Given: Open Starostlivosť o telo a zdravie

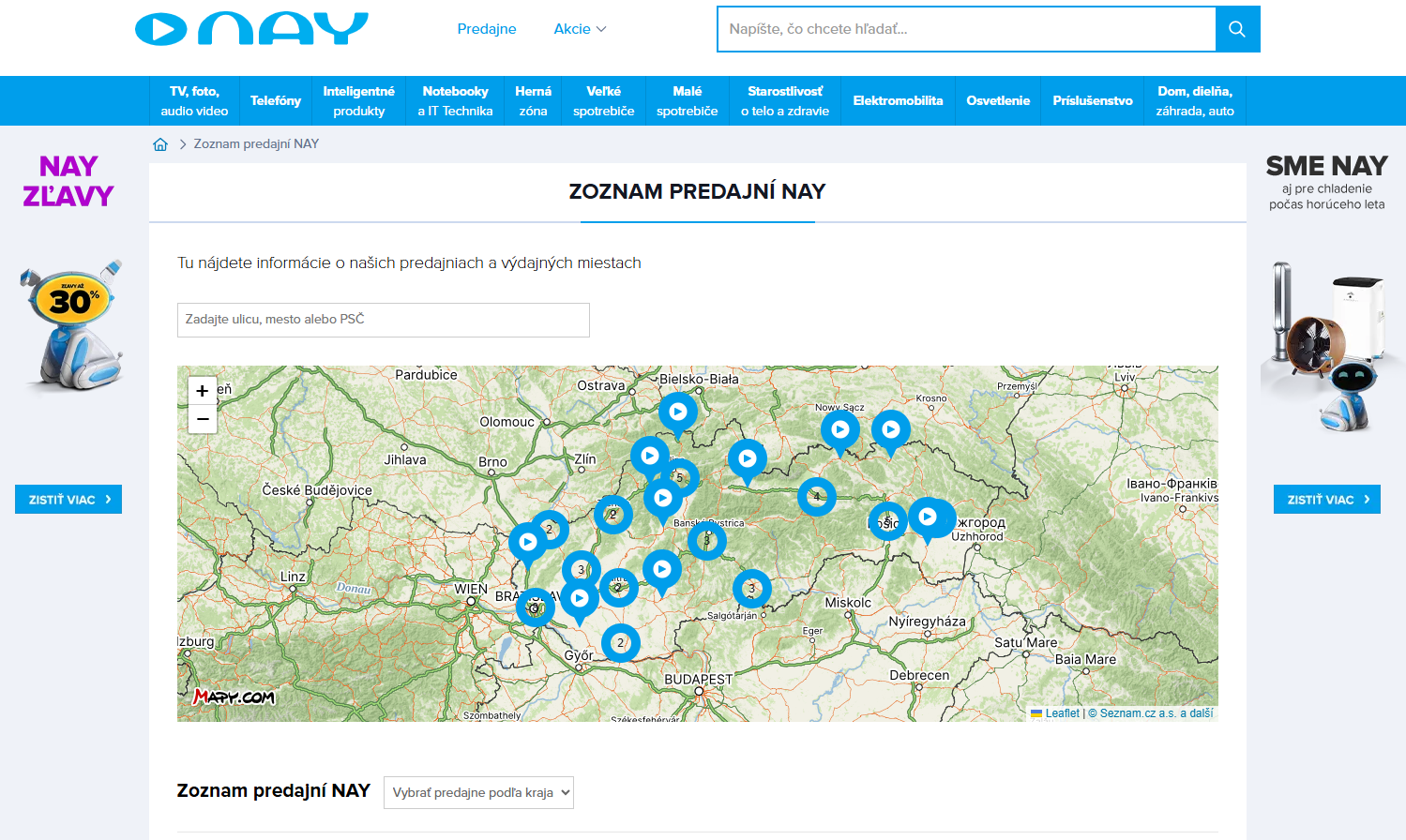Looking at the screenshot, I should (x=785, y=100).
